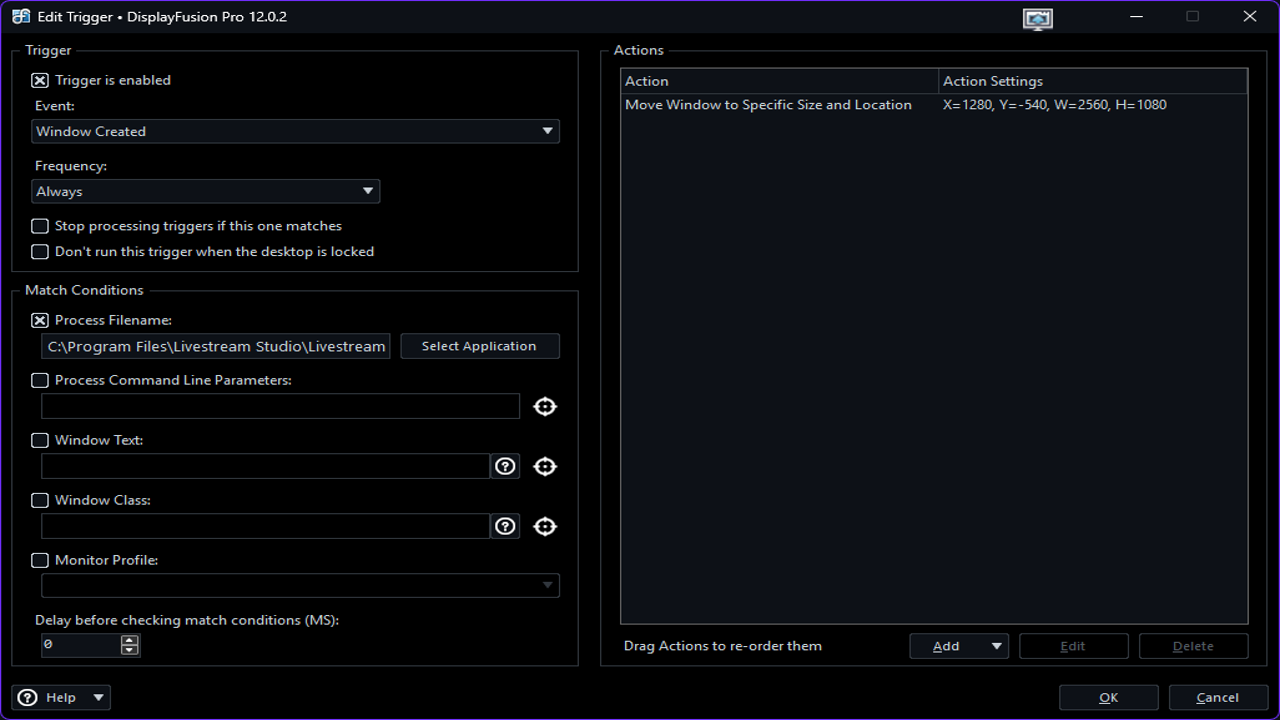Click the Cancel button
Viewport: 1280px width, 720px height.
click(1218, 698)
